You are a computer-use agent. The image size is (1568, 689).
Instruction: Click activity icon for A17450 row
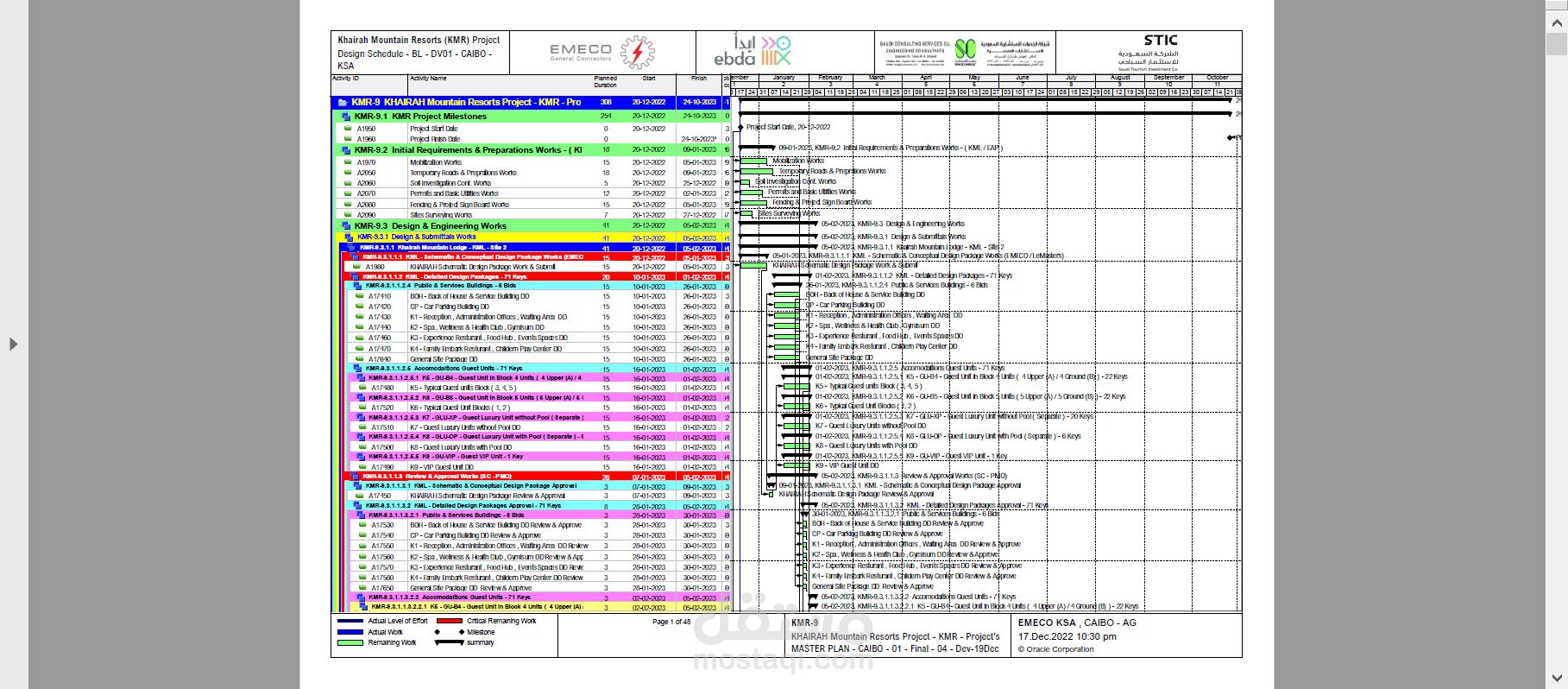pyautogui.click(x=360, y=496)
